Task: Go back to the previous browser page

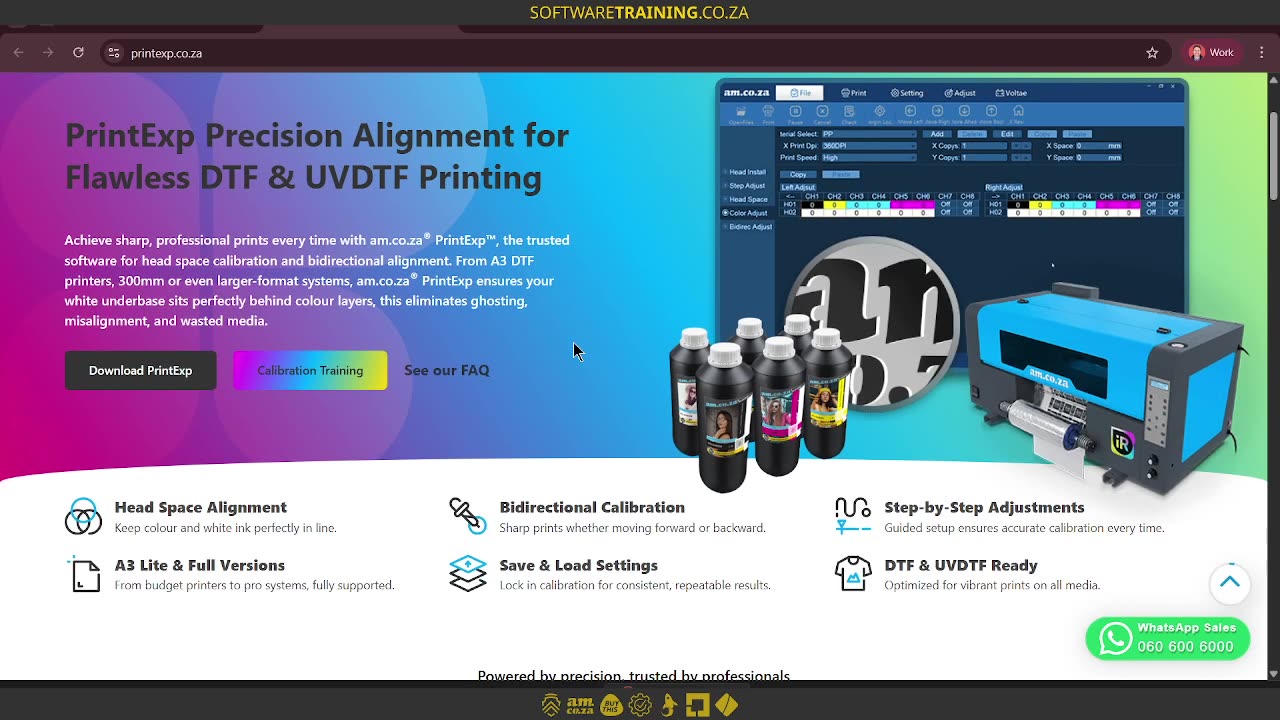Action: tap(18, 53)
